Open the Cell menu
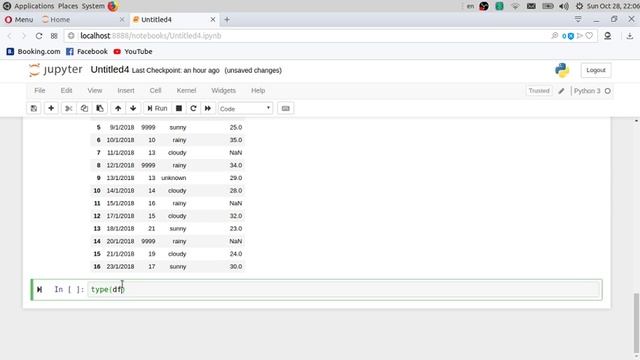Viewport: 640px width, 360px height. (x=156, y=91)
